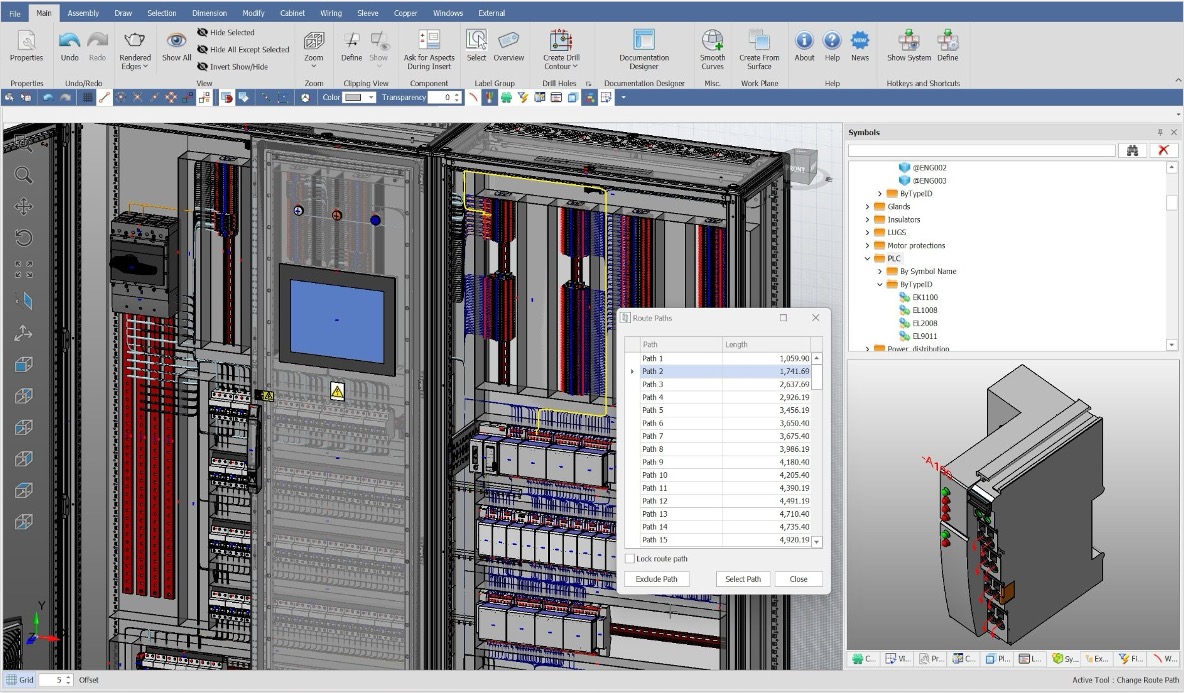Viewport: 1184px width, 693px height.
Task: Open the Documentation Designer tool
Action: click(643, 46)
